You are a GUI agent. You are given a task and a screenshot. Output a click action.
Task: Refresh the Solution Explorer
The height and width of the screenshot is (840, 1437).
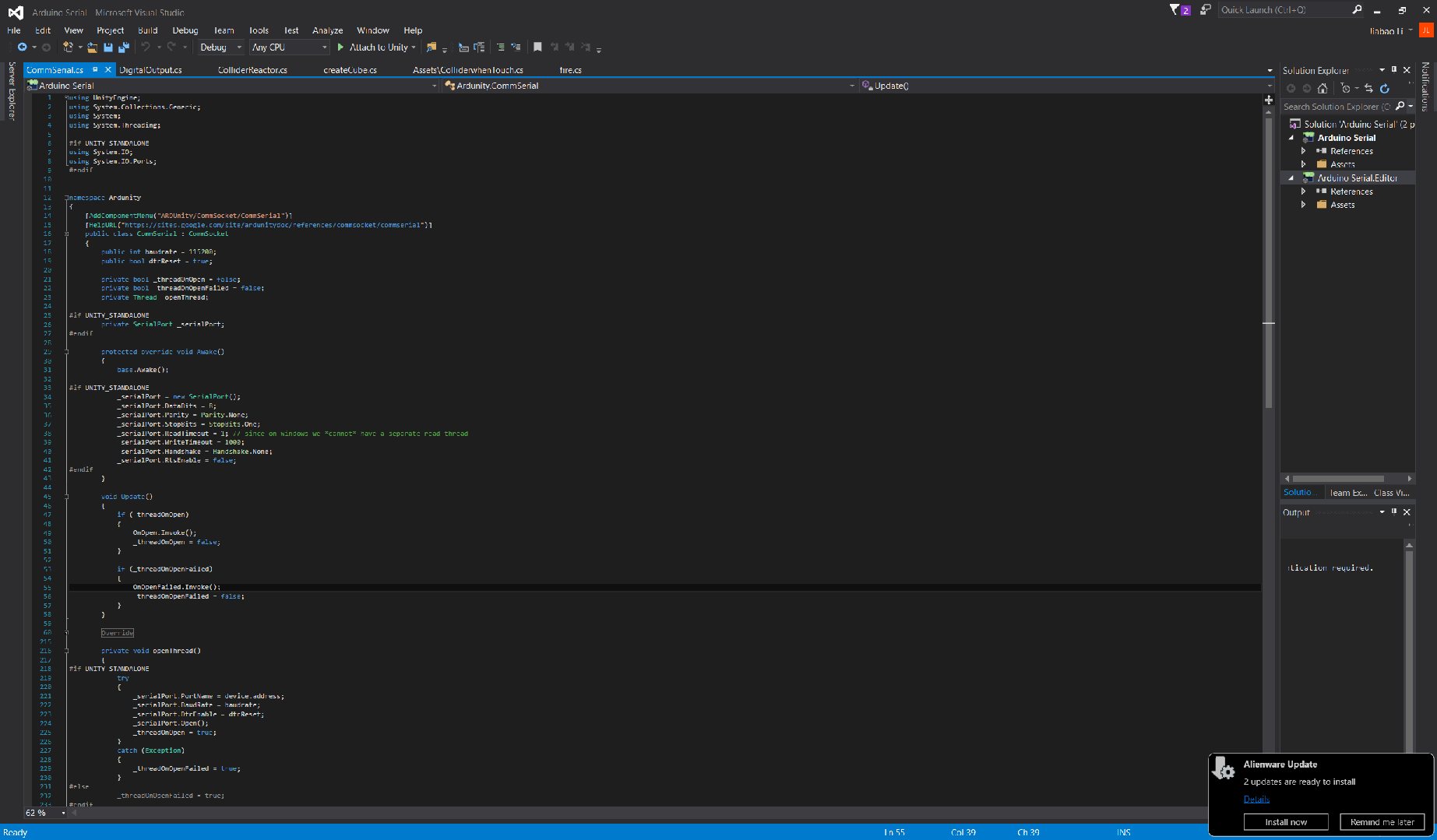1385,89
